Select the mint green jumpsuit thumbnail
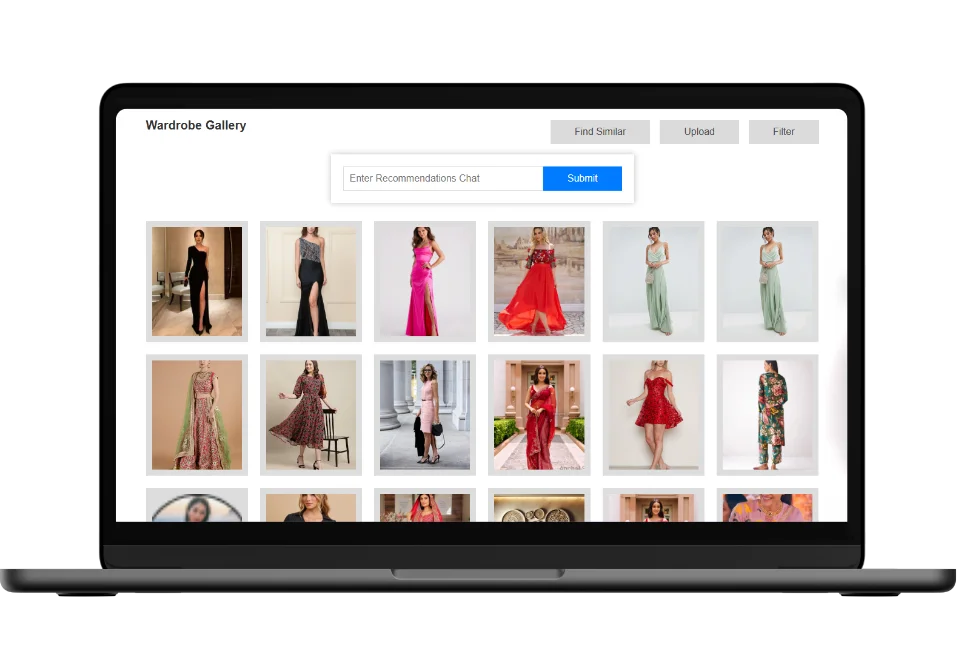Viewport: 960px width, 670px height. [x=653, y=280]
